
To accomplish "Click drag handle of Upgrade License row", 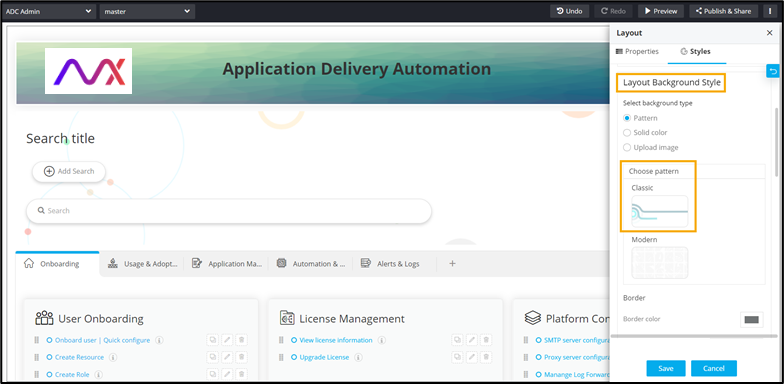I will [281, 358].
